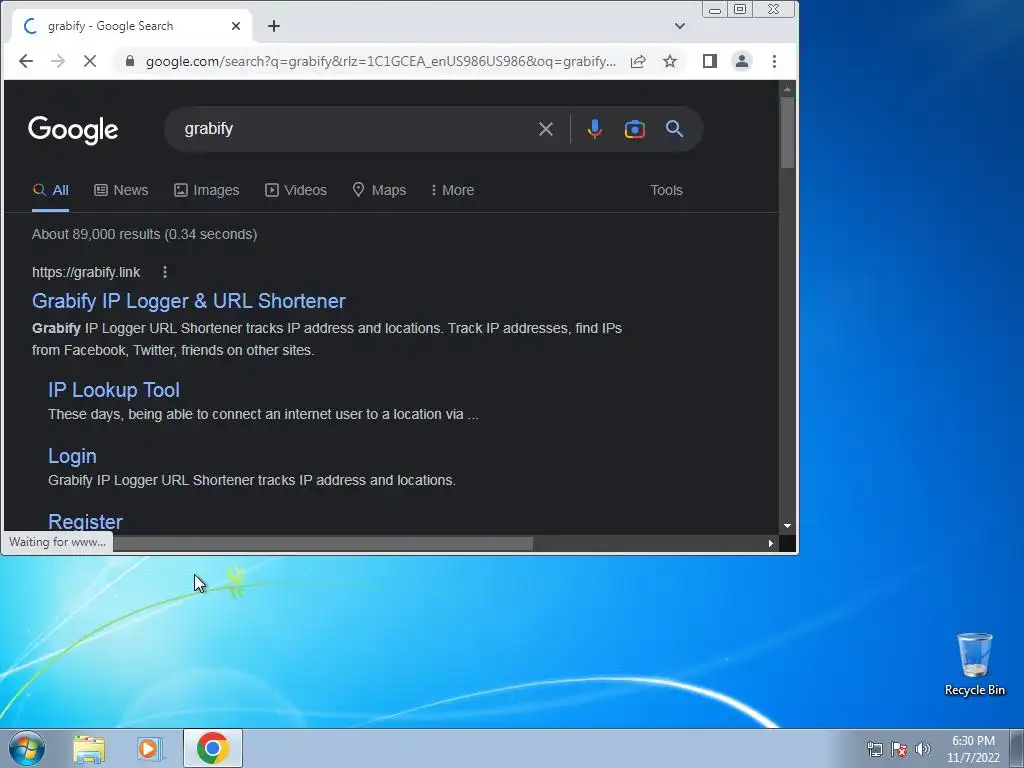Open Chrome three-dot menu
The image size is (1024, 768).
[775, 61]
